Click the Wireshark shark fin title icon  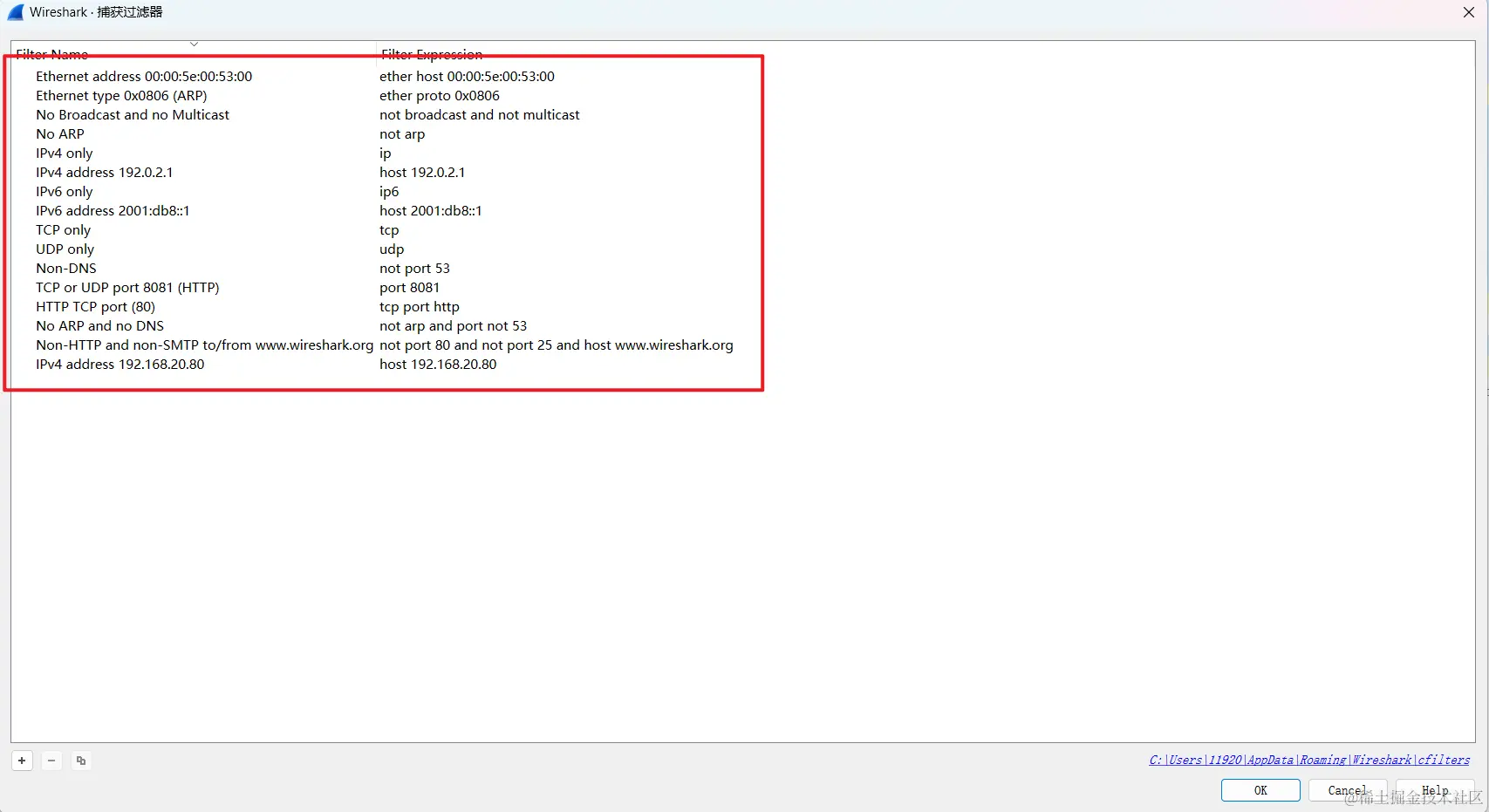(x=16, y=12)
